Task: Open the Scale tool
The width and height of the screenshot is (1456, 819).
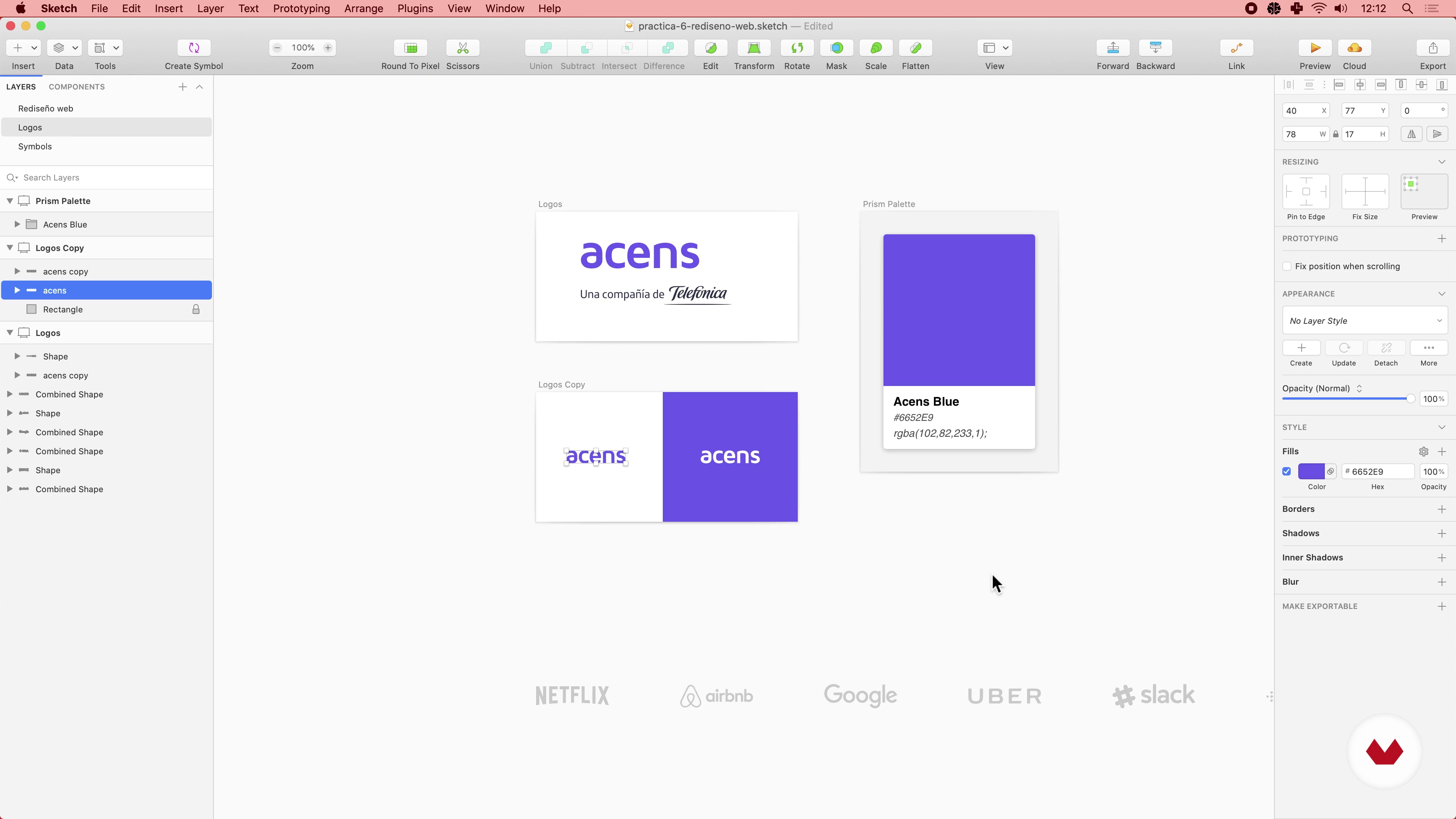Action: coord(875,48)
